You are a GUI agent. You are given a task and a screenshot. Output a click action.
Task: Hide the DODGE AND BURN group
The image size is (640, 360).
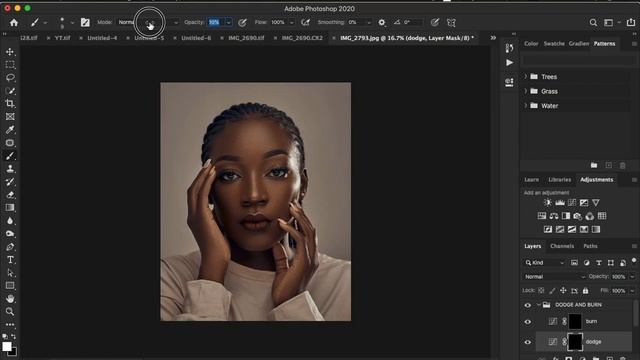point(528,305)
